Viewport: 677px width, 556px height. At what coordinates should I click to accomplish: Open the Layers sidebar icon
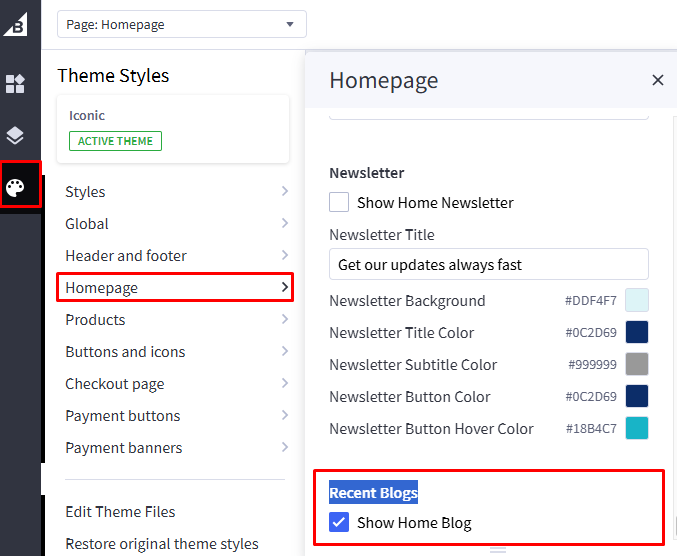coord(15,135)
